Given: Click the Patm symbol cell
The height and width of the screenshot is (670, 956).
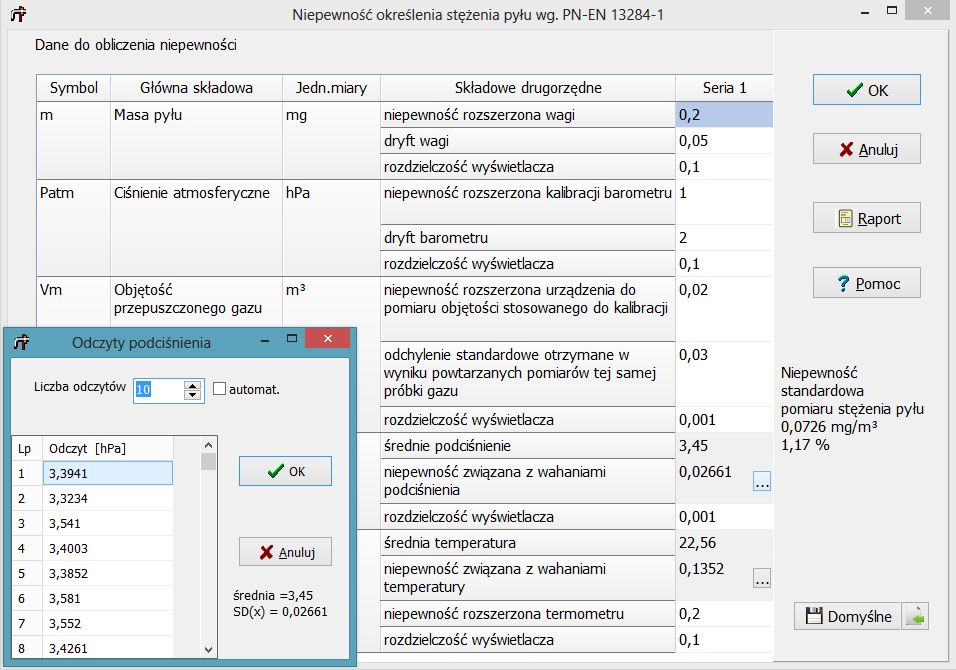Looking at the screenshot, I should click(x=74, y=228).
